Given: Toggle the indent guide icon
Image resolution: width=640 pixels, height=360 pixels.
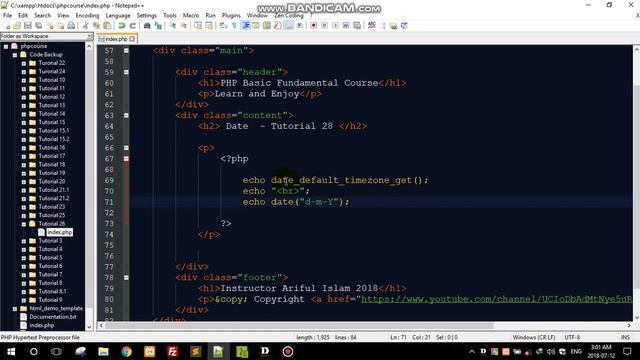Looking at the screenshot, I should (246, 26).
